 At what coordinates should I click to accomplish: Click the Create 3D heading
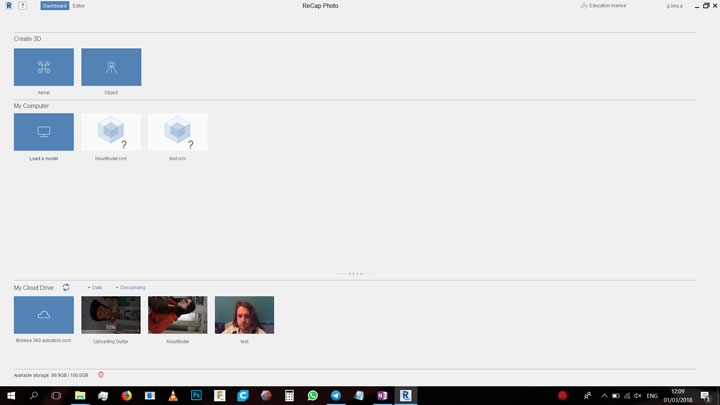tap(28, 39)
